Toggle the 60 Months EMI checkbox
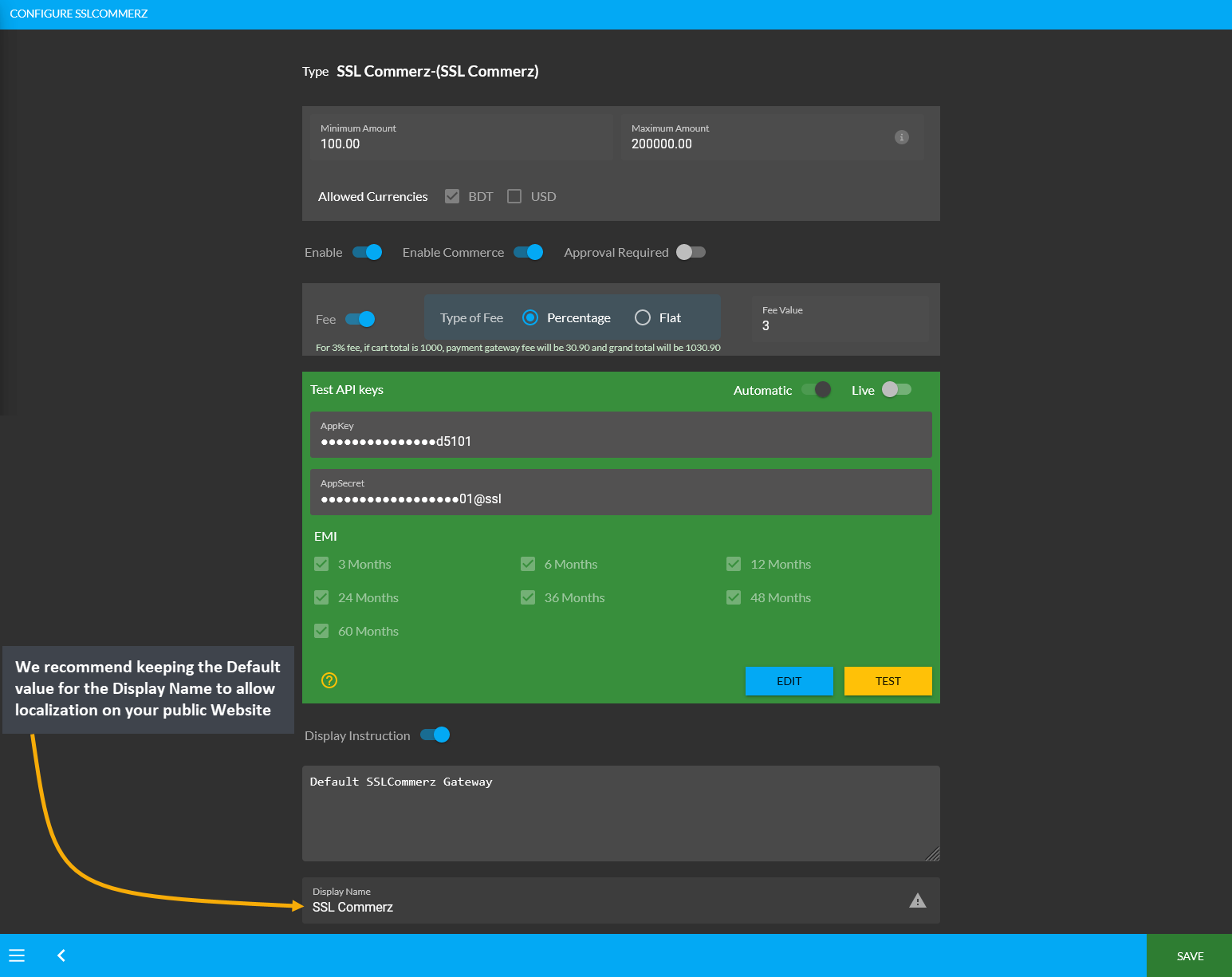Image resolution: width=1232 pixels, height=977 pixels. (321, 631)
